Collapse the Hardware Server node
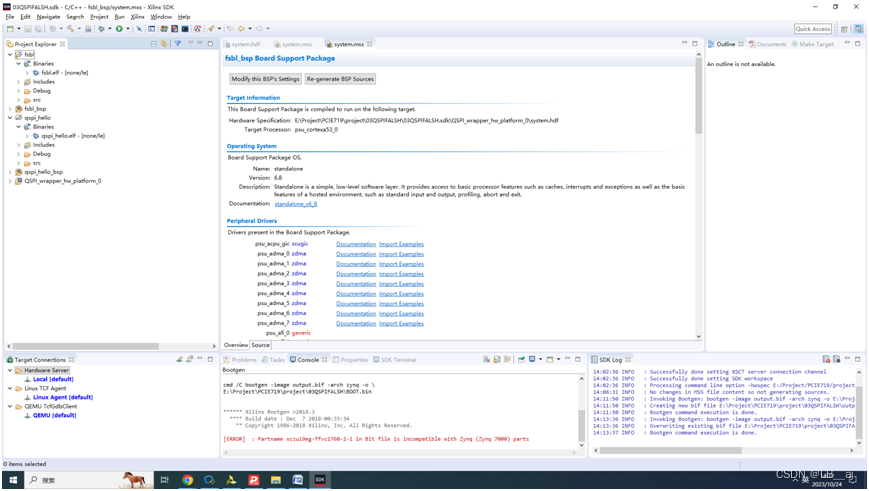The width and height of the screenshot is (869, 491). (x=10, y=370)
